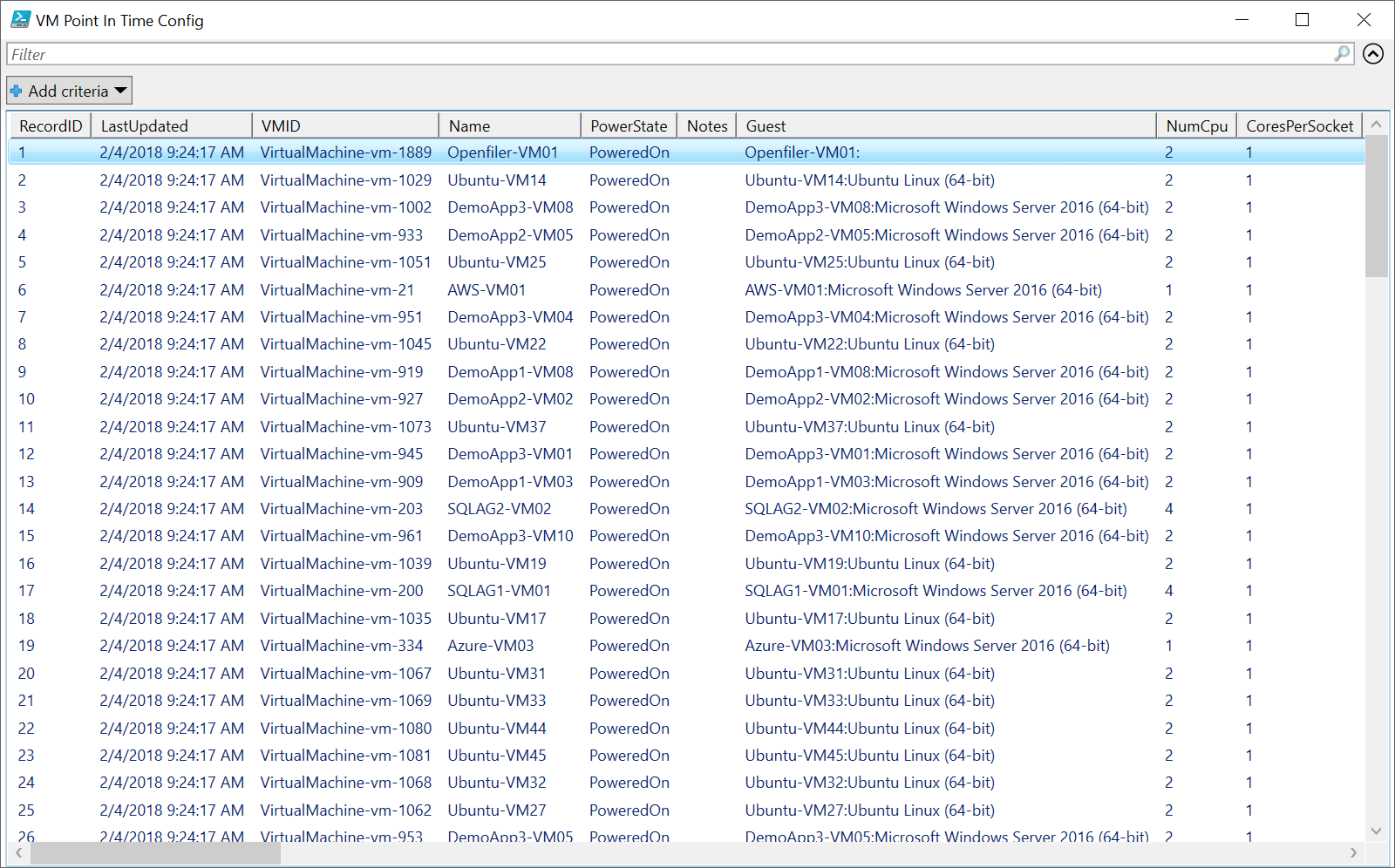The width and height of the screenshot is (1395, 868).
Task: Sort the grid by the Name column
Action: click(509, 125)
